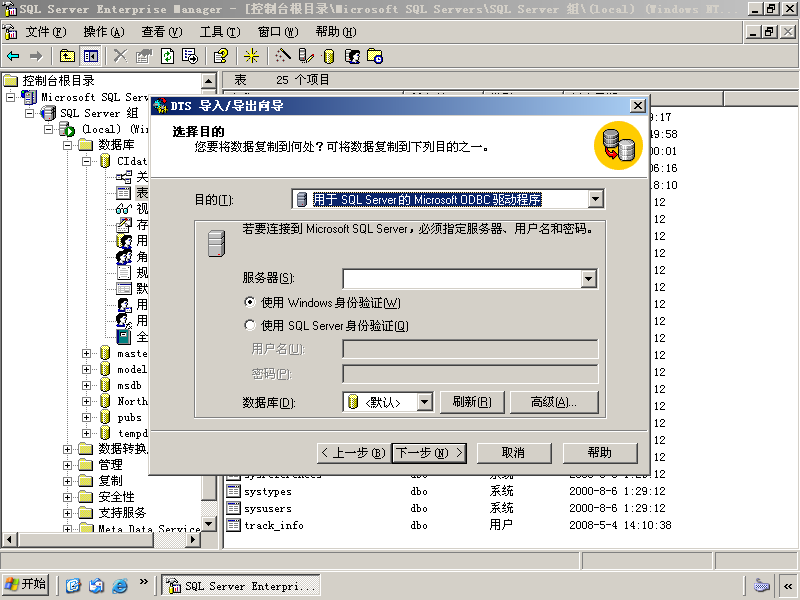
Task: Click the Back arrow toolbar icon
Action: pyautogui.click(x=13, y=56)
